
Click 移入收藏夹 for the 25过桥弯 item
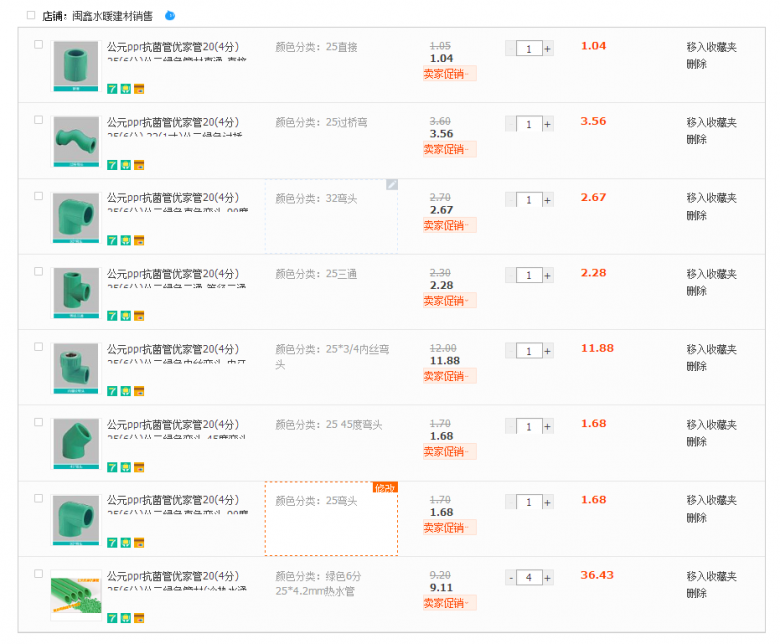tap(711, 122)
